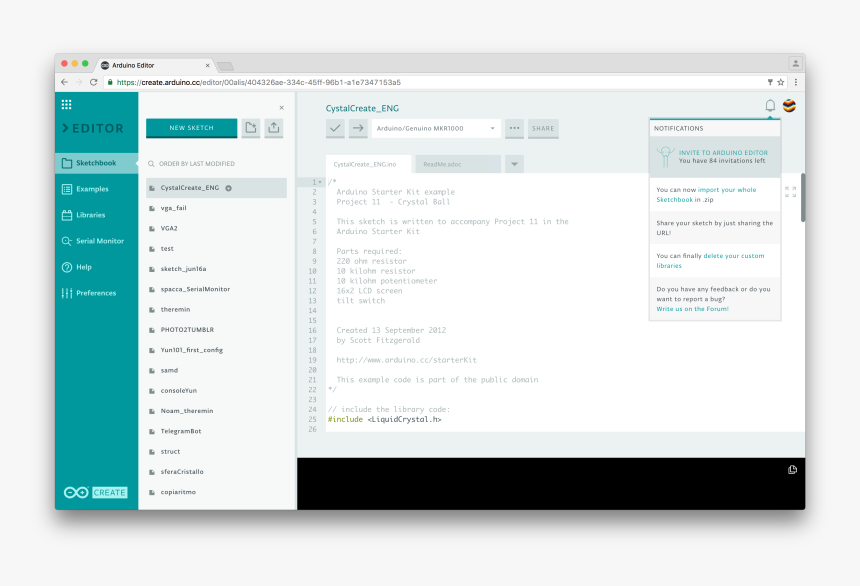Screen dimensions: 860x586
Task: Open the tabs dropdown arrow
Action: (x=514, y=164)
